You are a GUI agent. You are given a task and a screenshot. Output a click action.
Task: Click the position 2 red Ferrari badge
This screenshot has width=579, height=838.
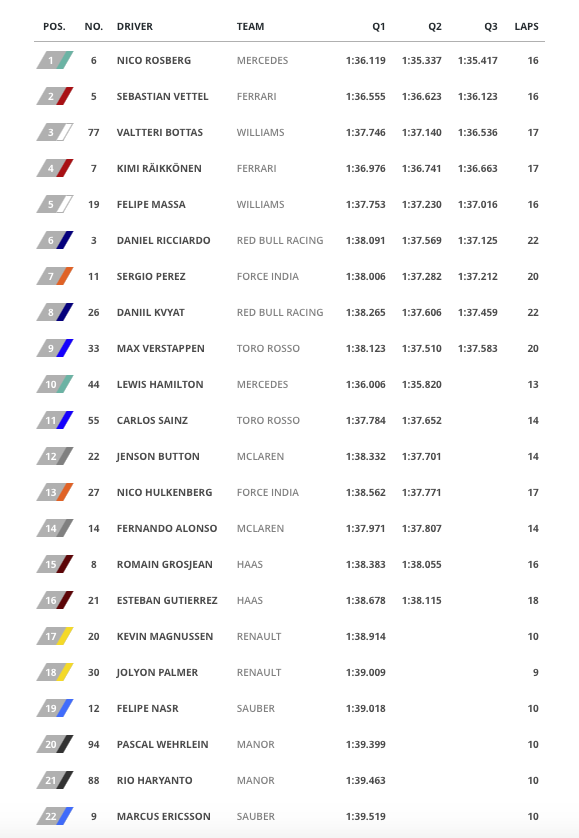point(55,96)
